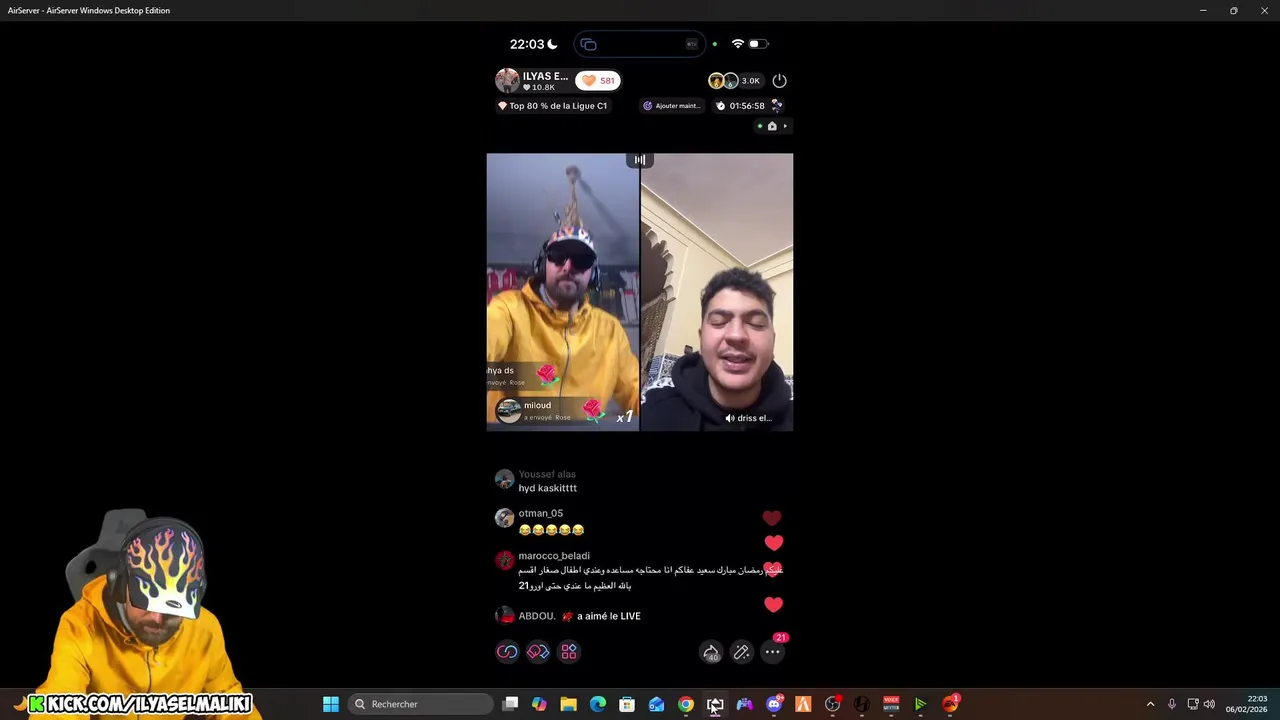Click the microphone tray icon
Screen dimensions: 1280x720
click(x=1172, y=704)
